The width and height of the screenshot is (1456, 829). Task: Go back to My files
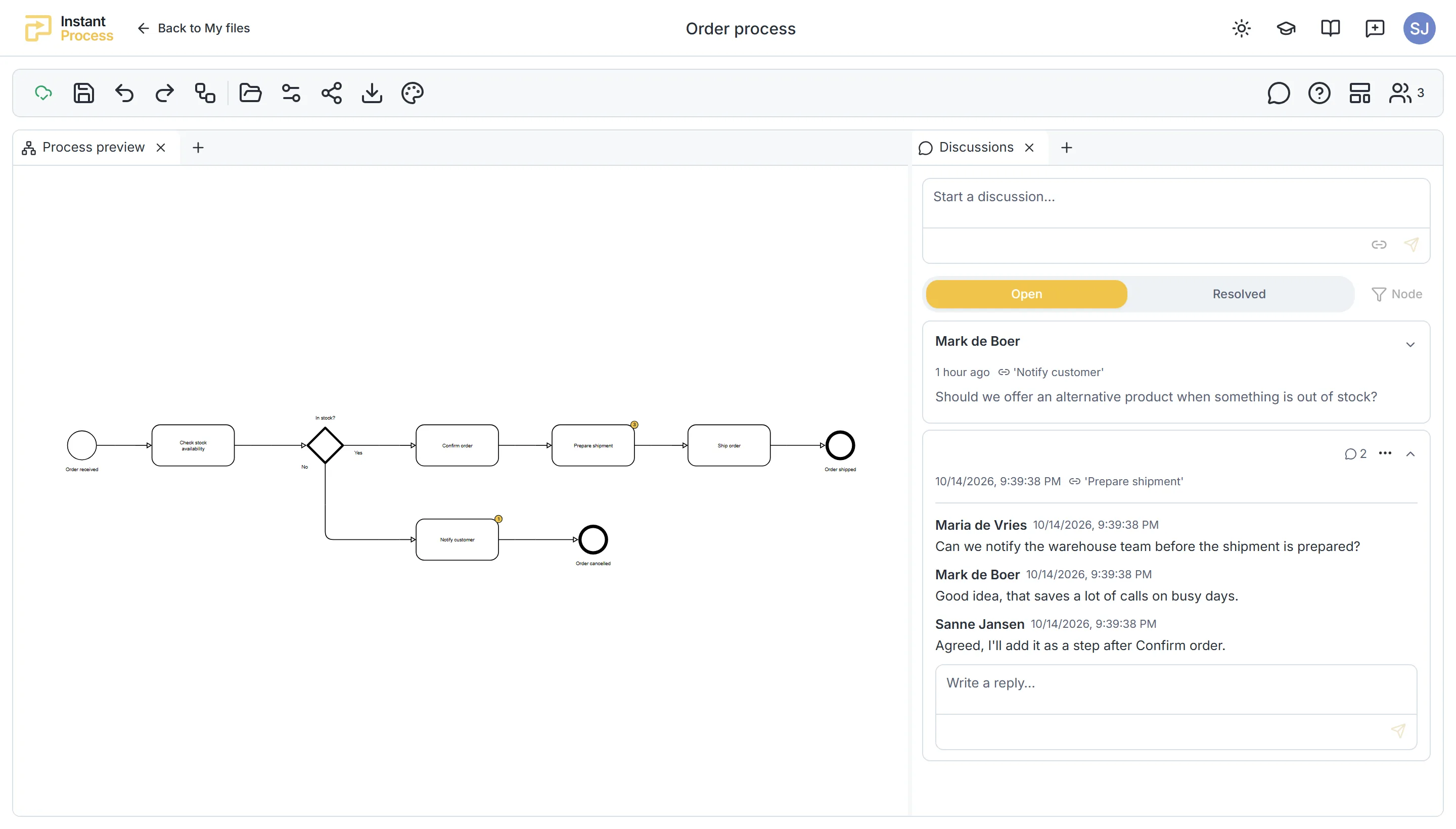coord(194,28)
